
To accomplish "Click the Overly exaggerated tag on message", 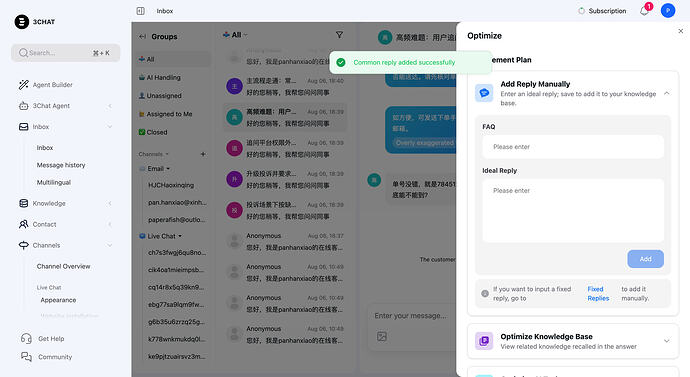I will (424, 143).
